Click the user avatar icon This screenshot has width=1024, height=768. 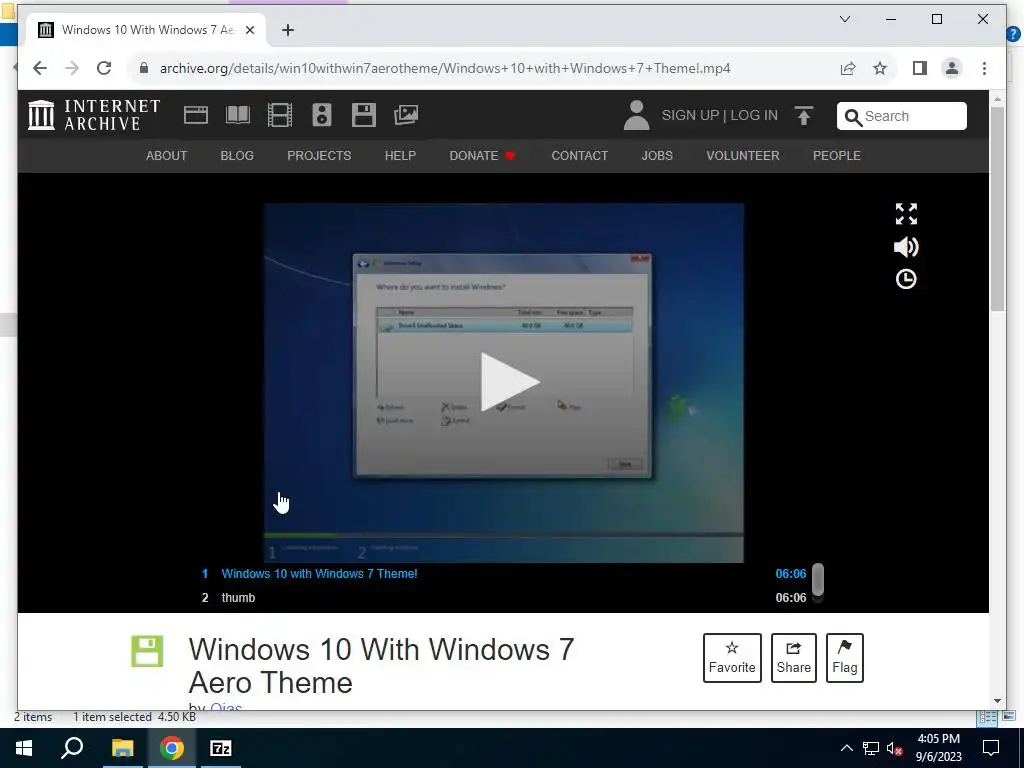636,115
